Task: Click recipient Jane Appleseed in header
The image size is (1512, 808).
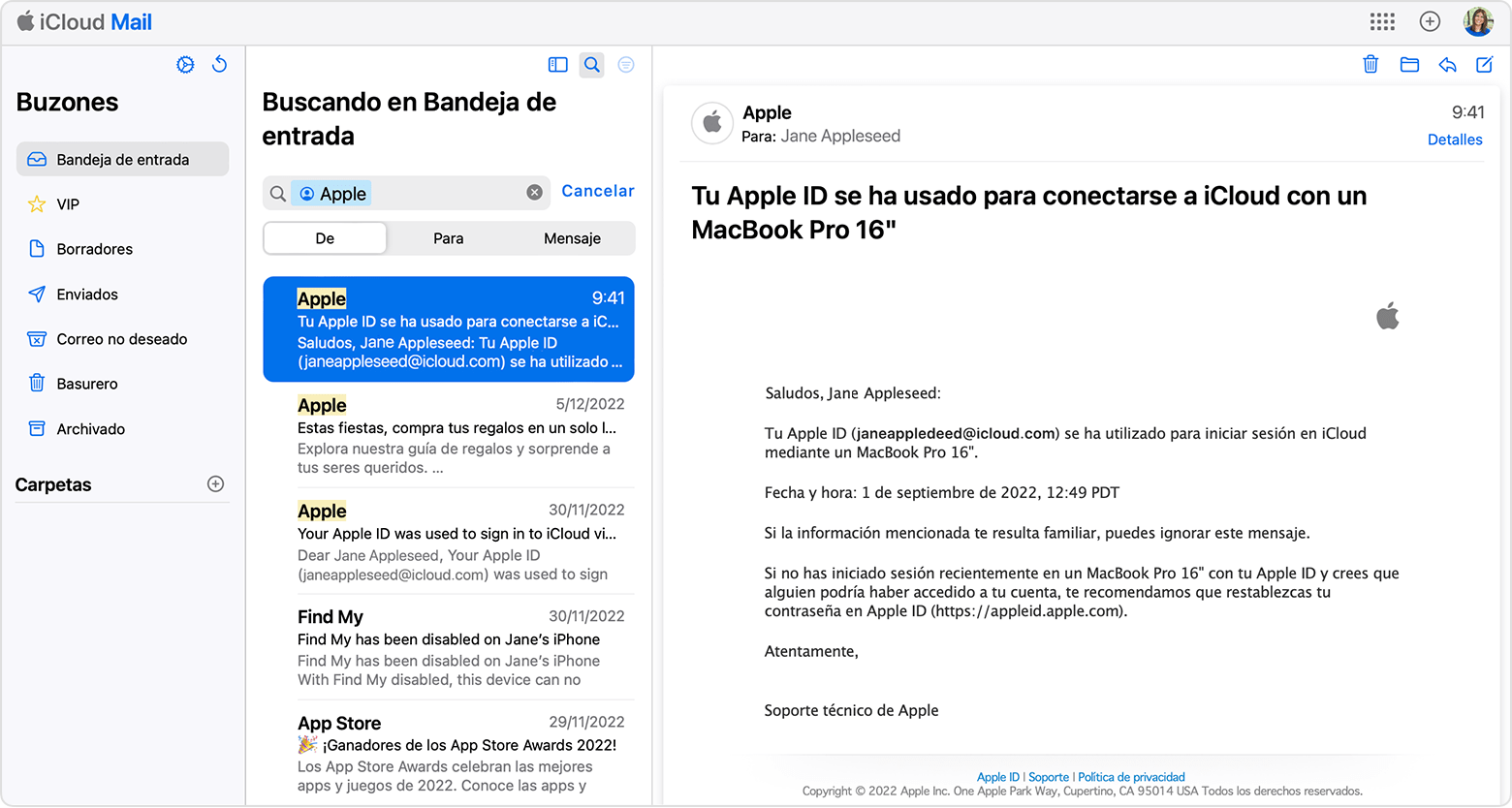Action: point(840,136)
